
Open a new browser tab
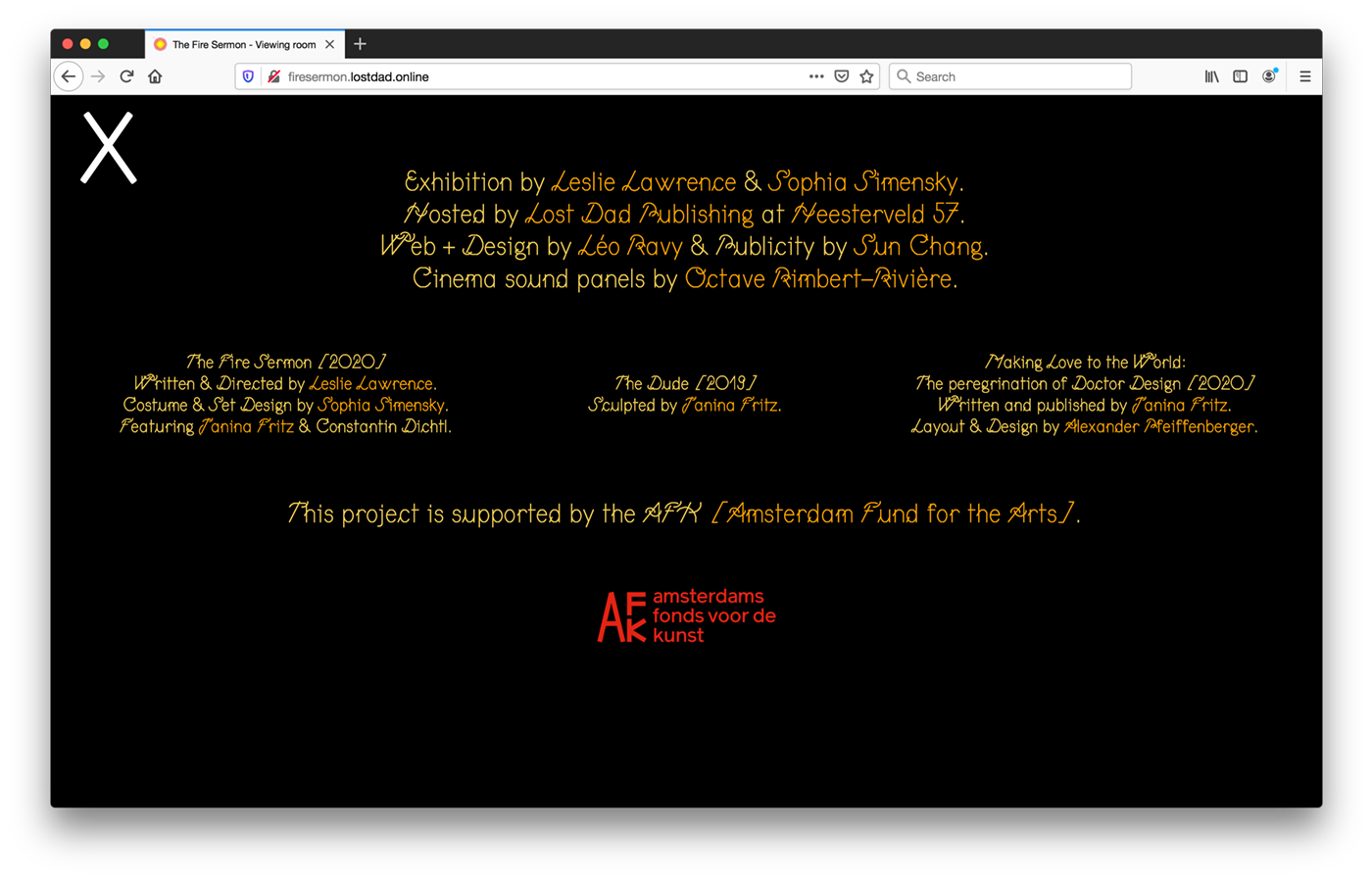click(360, 44)
